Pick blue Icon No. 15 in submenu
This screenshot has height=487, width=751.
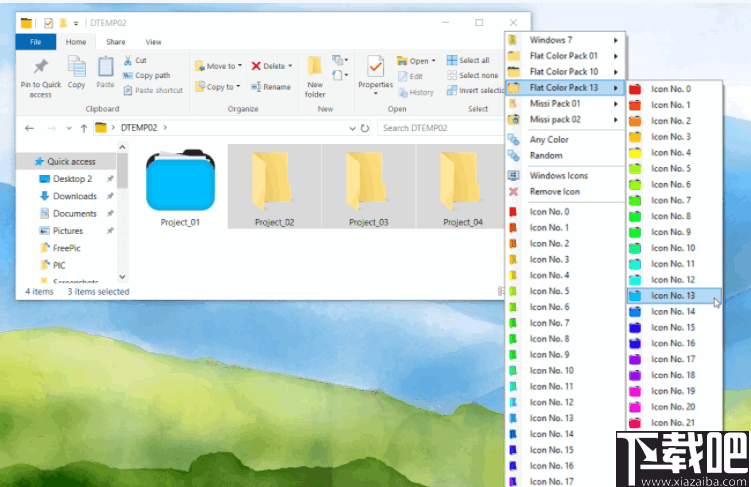tap(674, 327)
